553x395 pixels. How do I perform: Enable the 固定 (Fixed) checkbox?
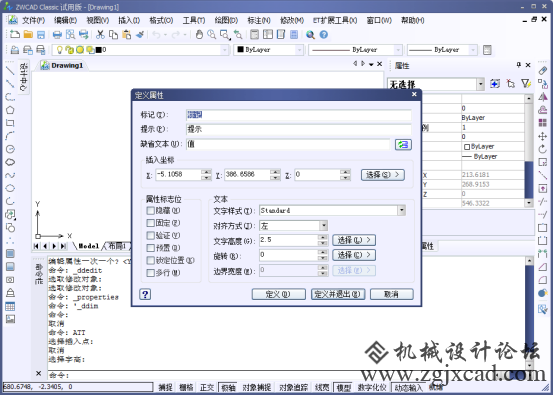(151, 223)
